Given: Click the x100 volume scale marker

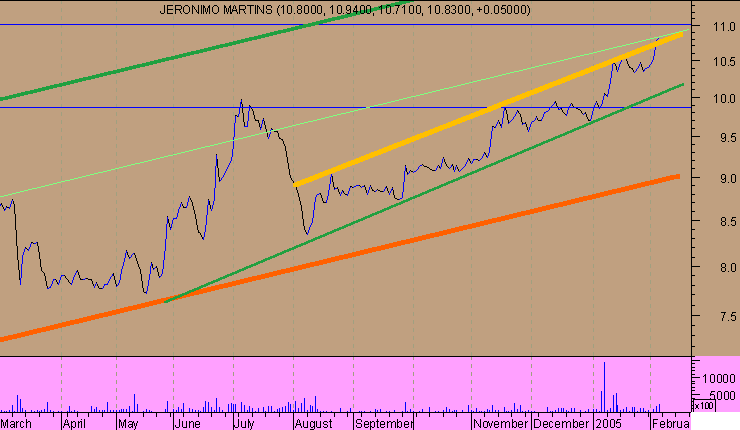Looking at the screenshot, I should click(x=703, y=405).
